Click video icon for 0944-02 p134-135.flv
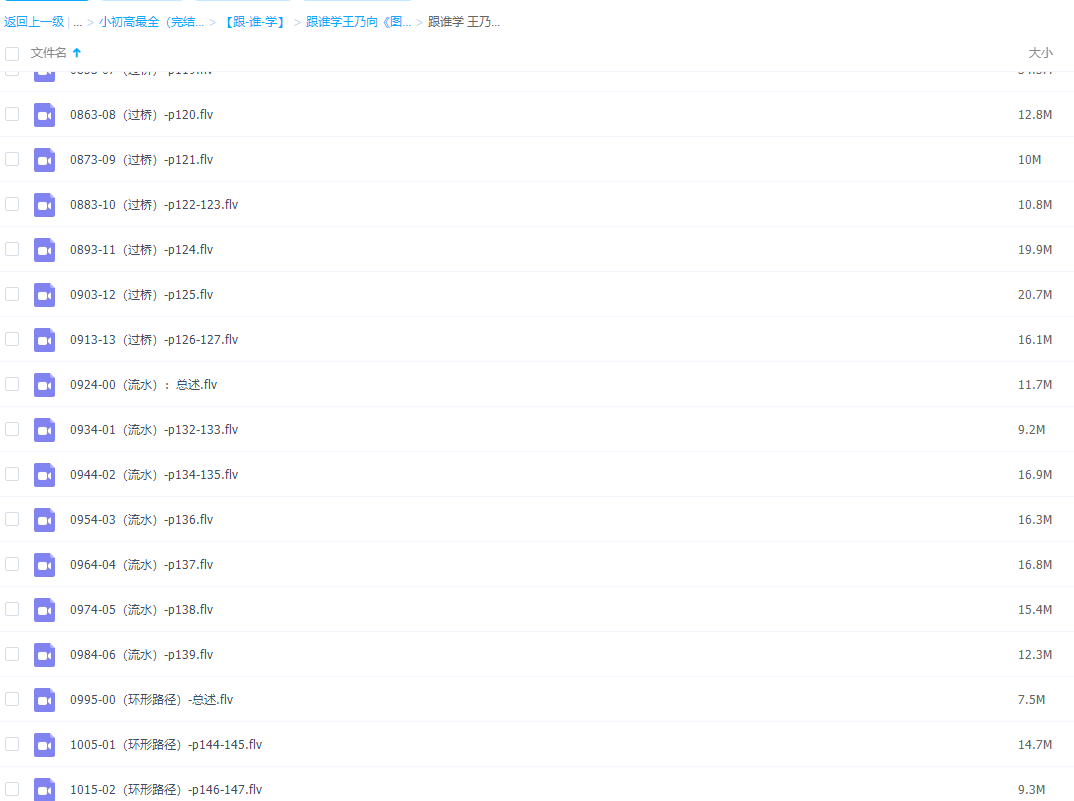 pyautogui.click(x=44, y=475)
